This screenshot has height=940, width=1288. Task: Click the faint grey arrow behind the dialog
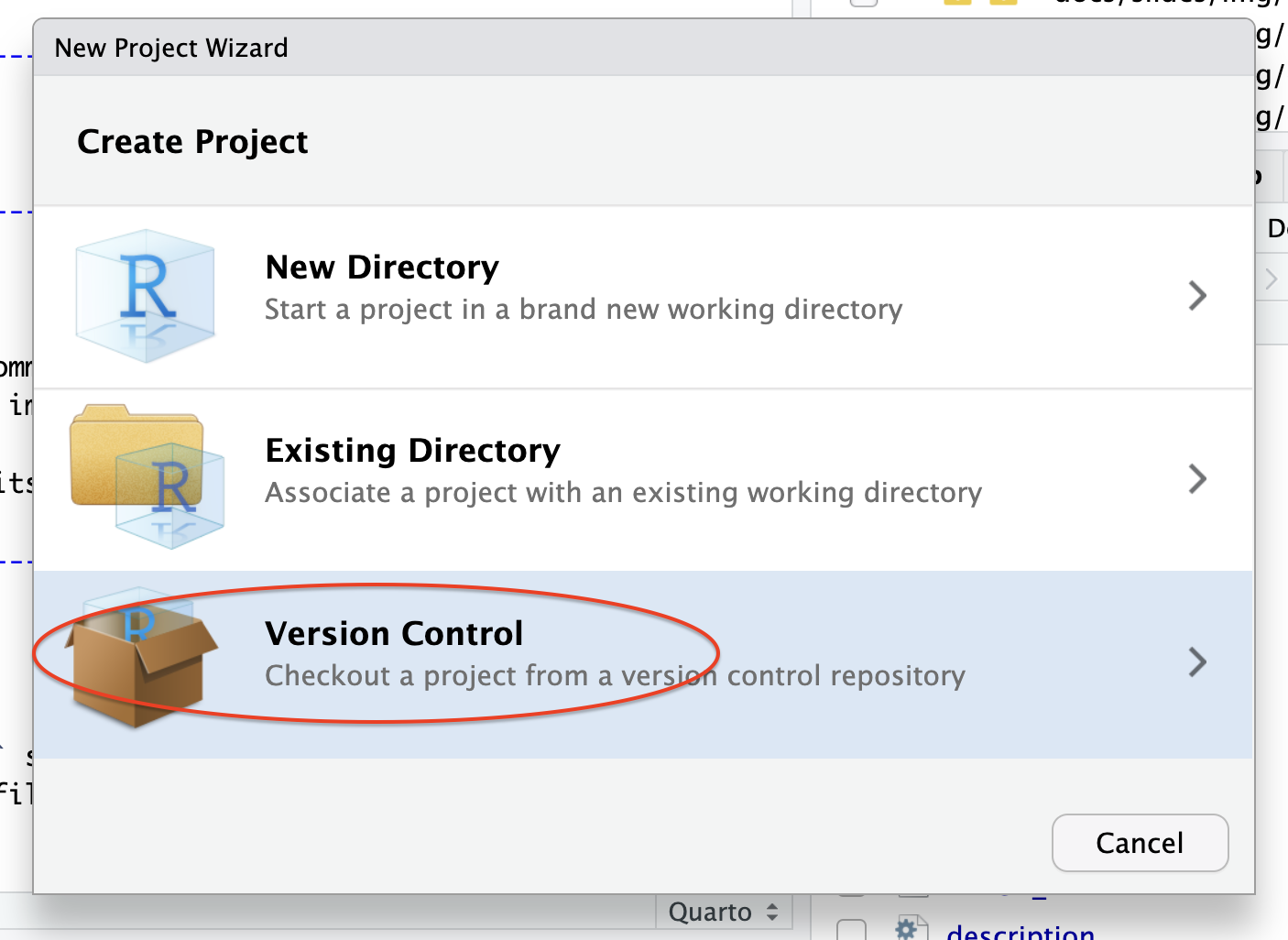[1272, 279]
